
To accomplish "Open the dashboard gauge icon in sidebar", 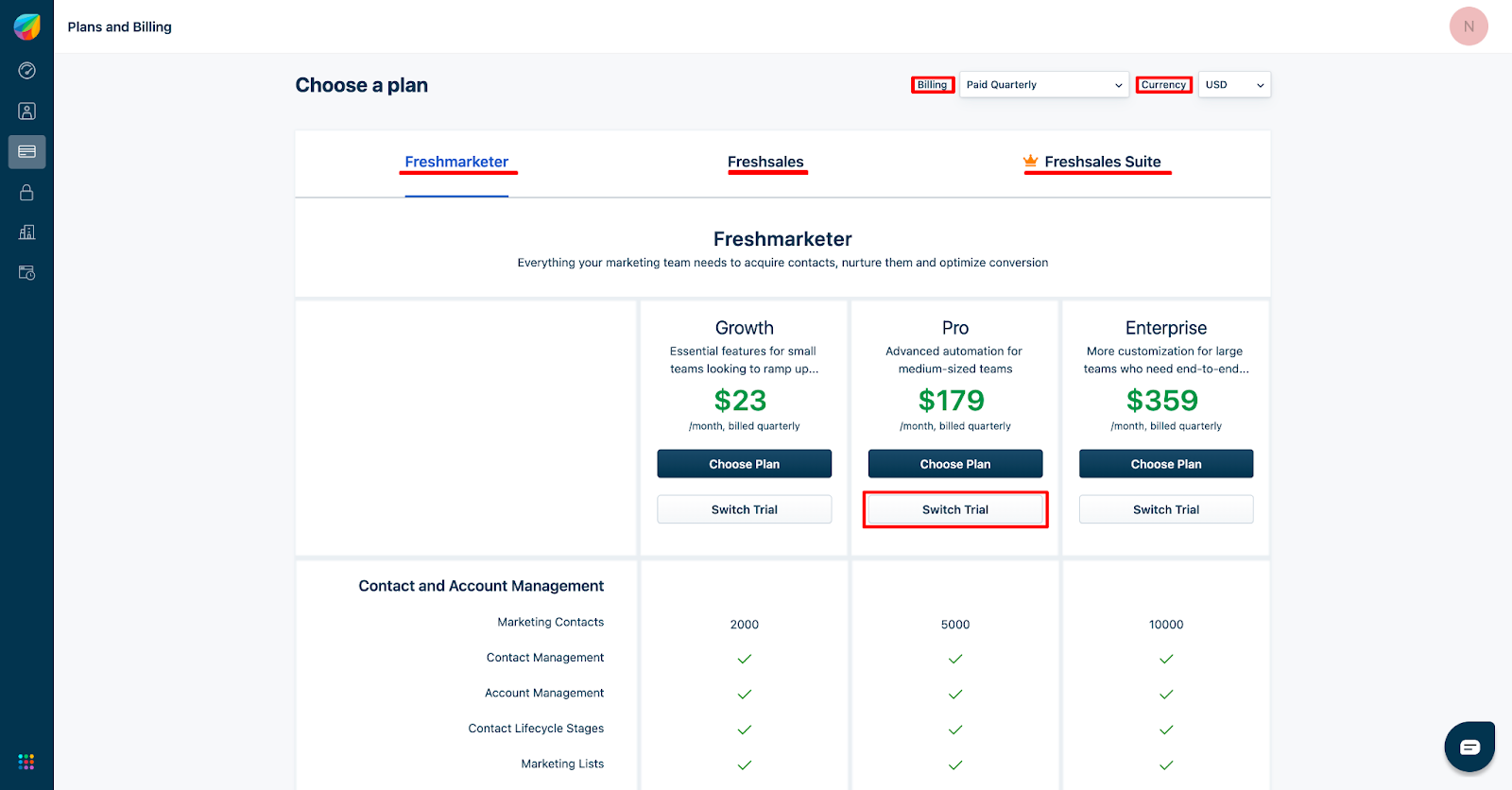I will (26, 71).
